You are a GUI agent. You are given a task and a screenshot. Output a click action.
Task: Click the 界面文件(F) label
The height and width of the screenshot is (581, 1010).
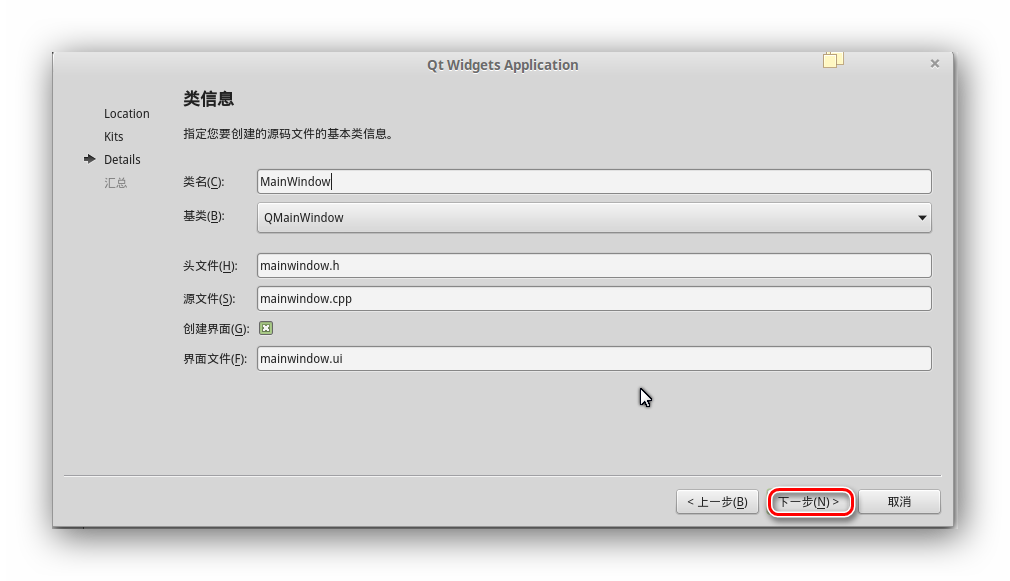pos(215,359)
